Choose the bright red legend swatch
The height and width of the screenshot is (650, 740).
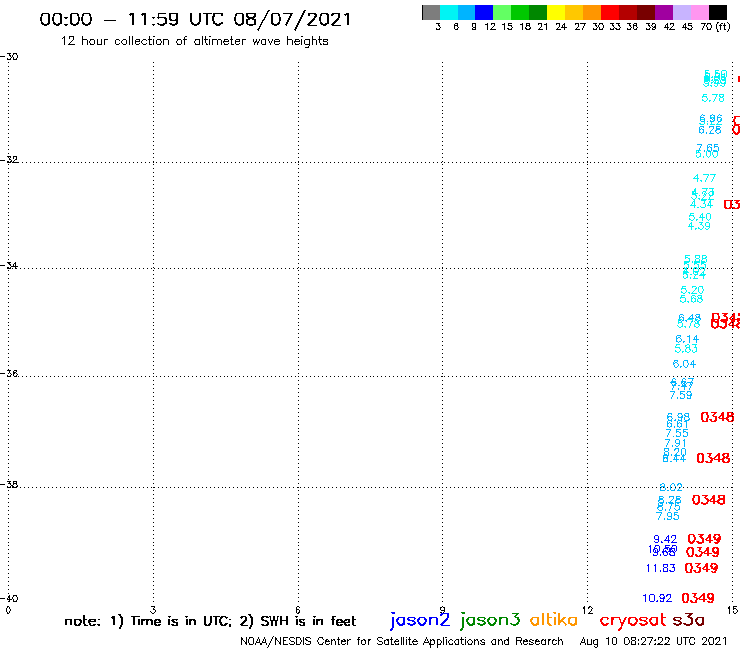[610, 12]
